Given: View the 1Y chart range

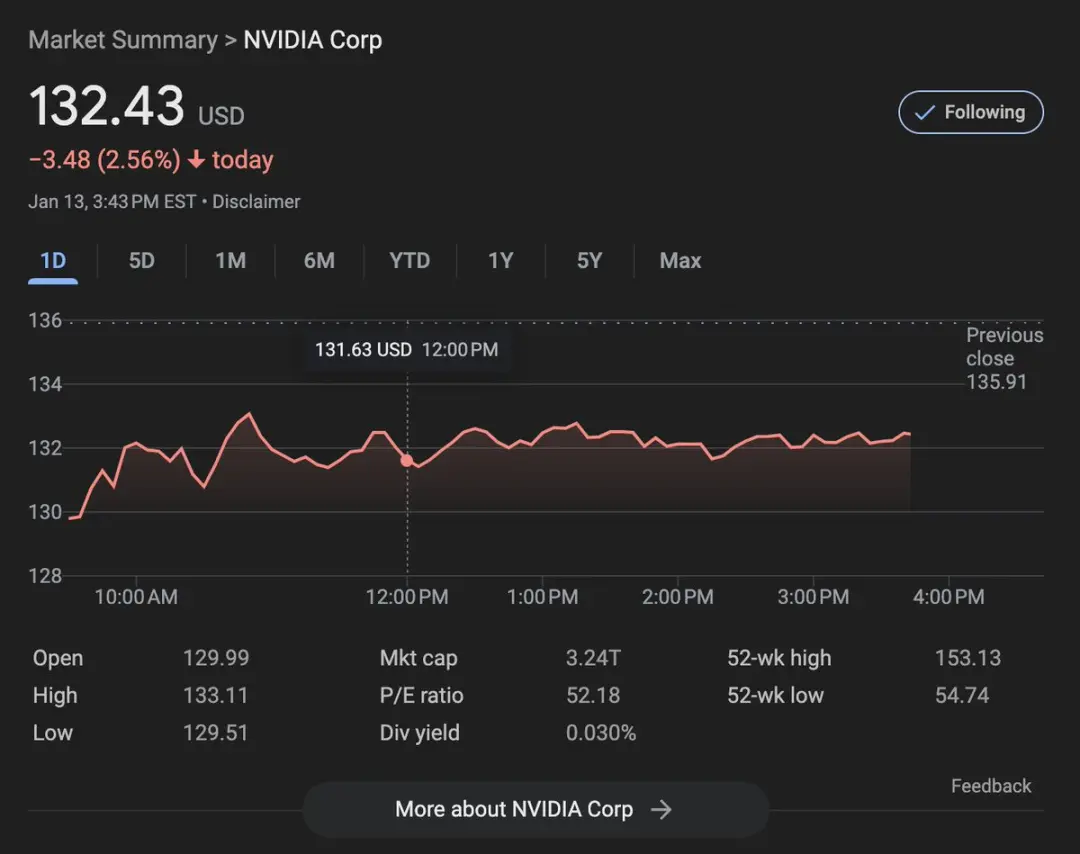Looking at the screenshot, I should 500,261.
